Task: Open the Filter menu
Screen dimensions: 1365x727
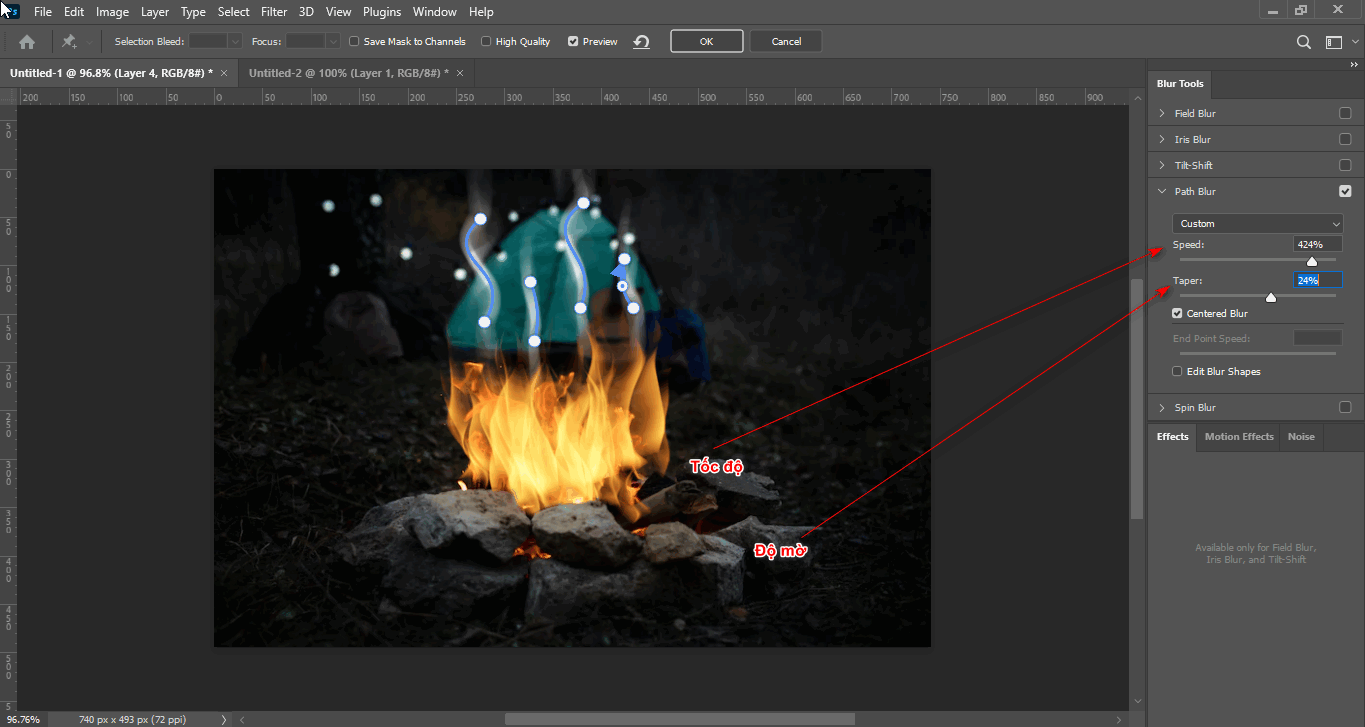Action: pyautogui.click(x=274, y=11)
